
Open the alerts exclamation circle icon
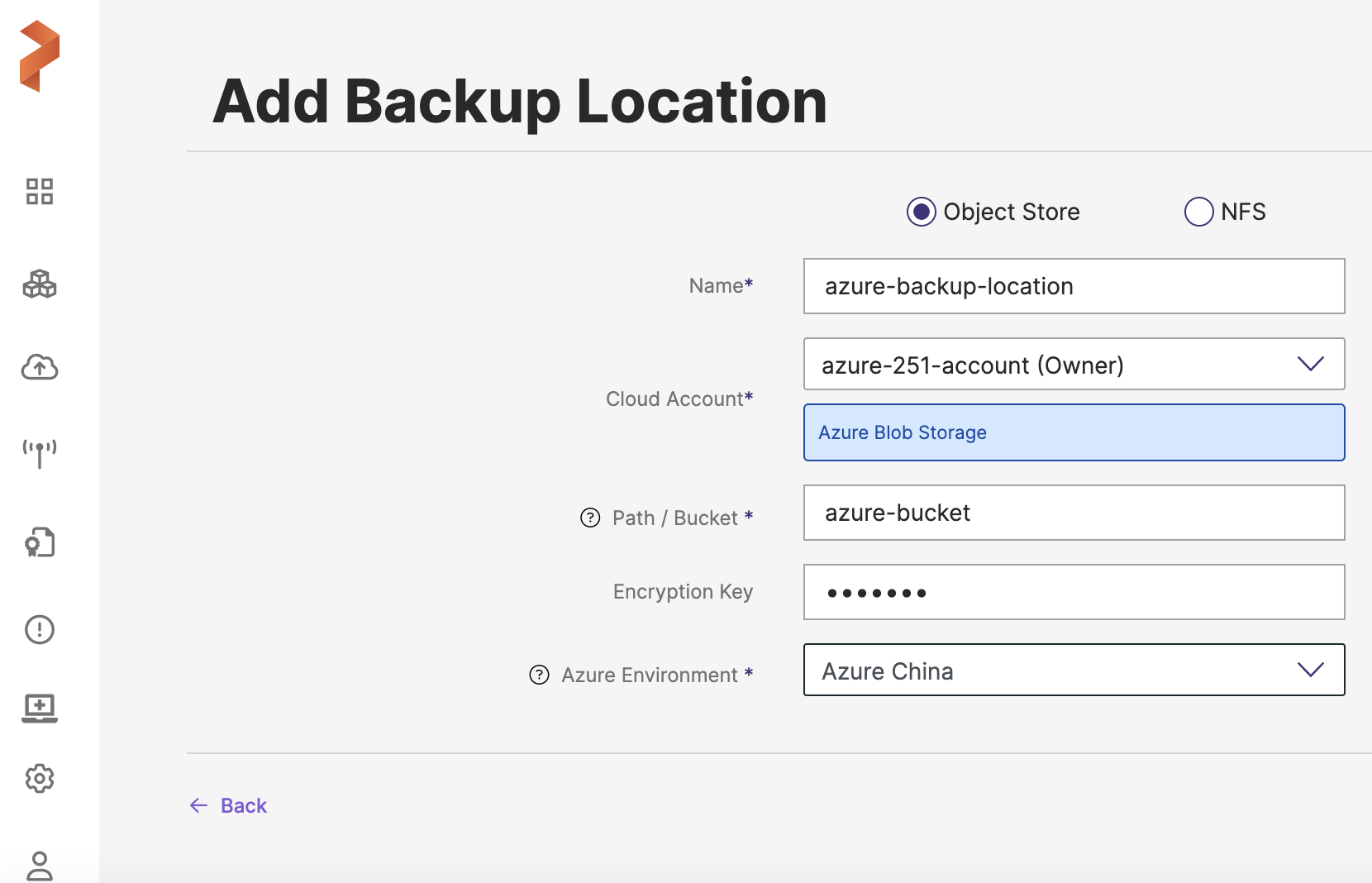point(40,630)
